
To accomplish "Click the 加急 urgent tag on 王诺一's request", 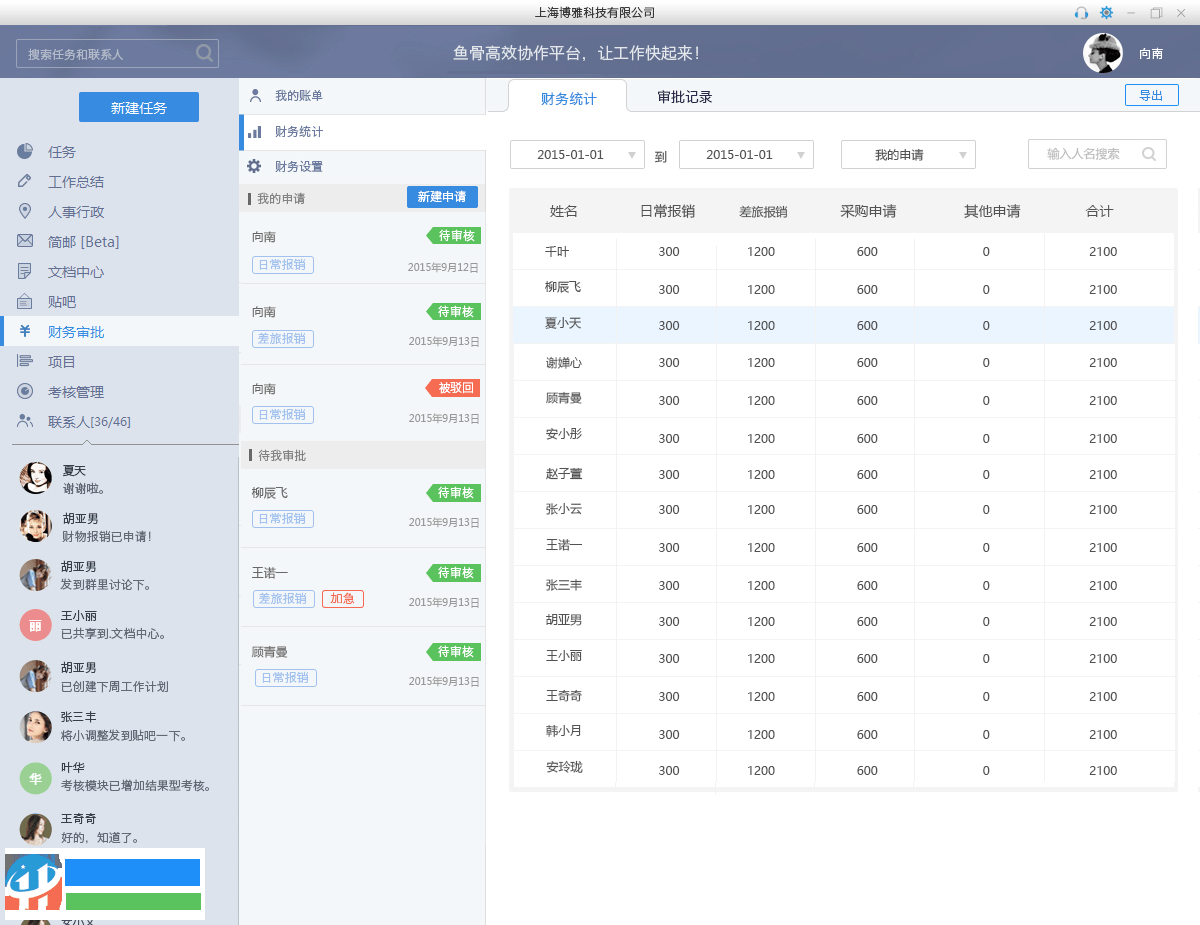I will [342, 599].
